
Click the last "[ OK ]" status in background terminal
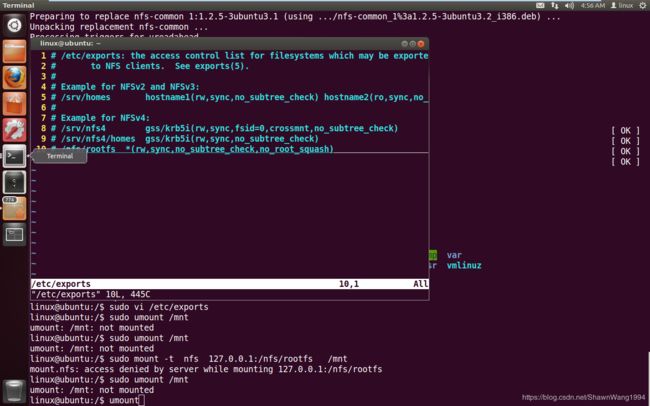click(x=626, y=162)
